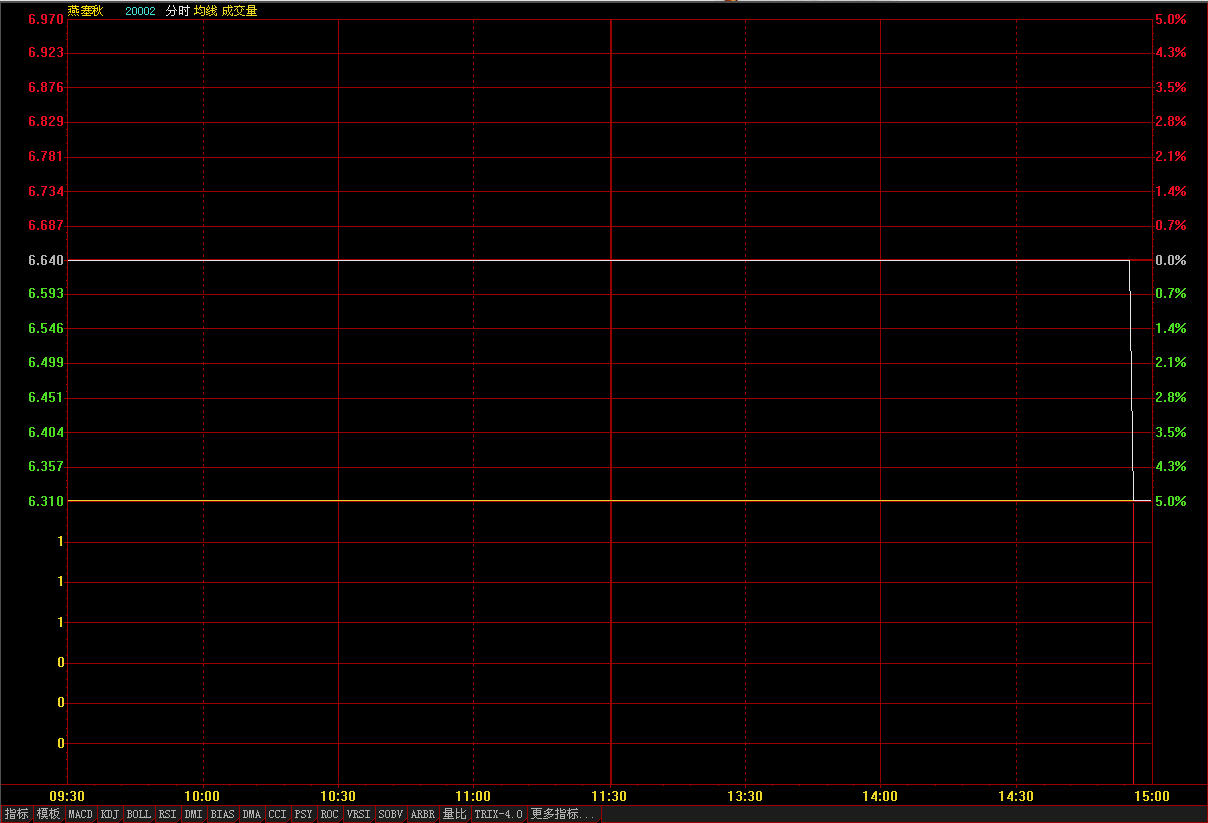Click the stock name 燕塞秋
The height and width of the screenshot is (823, 1208).
click(x=85, y=11)
